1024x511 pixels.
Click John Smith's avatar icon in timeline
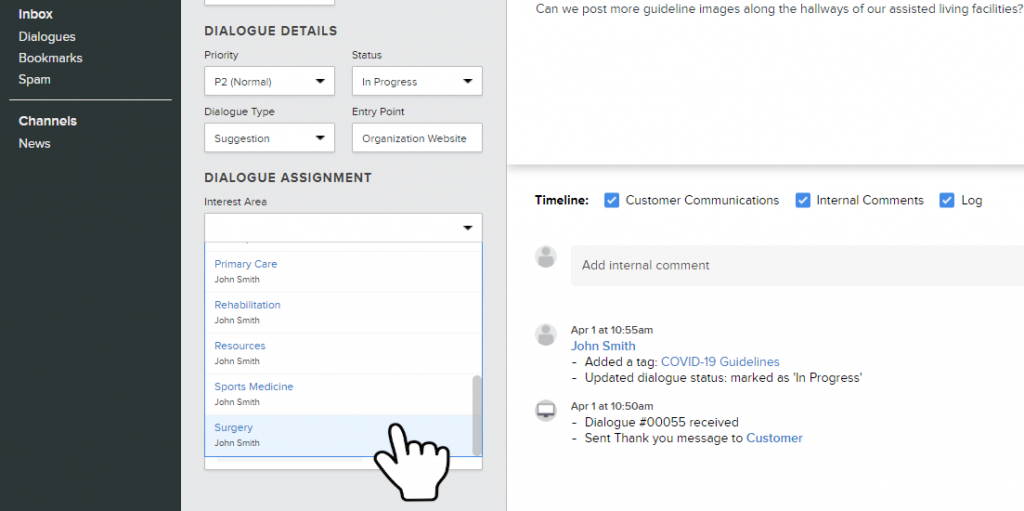[546, 335]
